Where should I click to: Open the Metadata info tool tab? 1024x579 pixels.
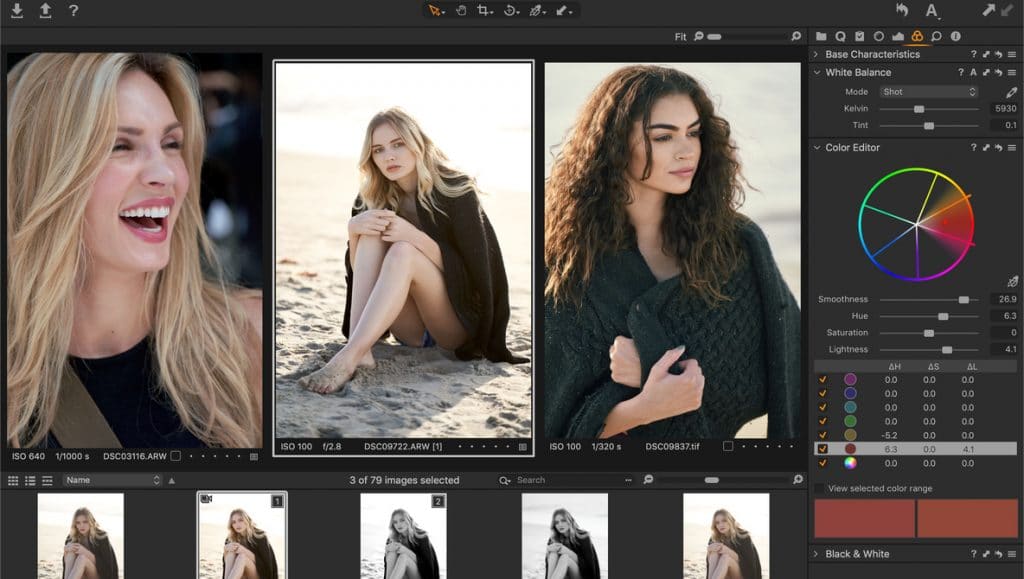(x=957, y=34)
